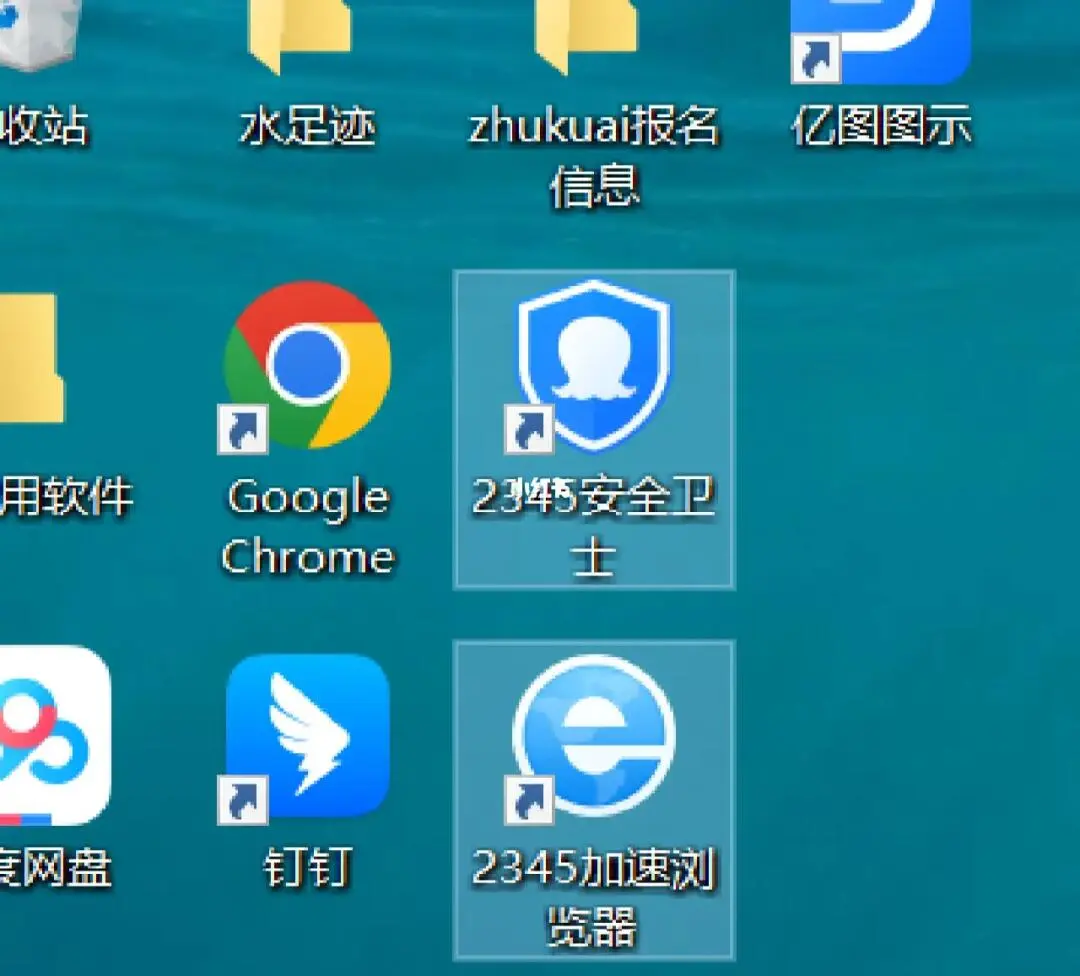Select the 百度网盘 colorful logo
1080x976 pixels.
(x=45, y=735)
